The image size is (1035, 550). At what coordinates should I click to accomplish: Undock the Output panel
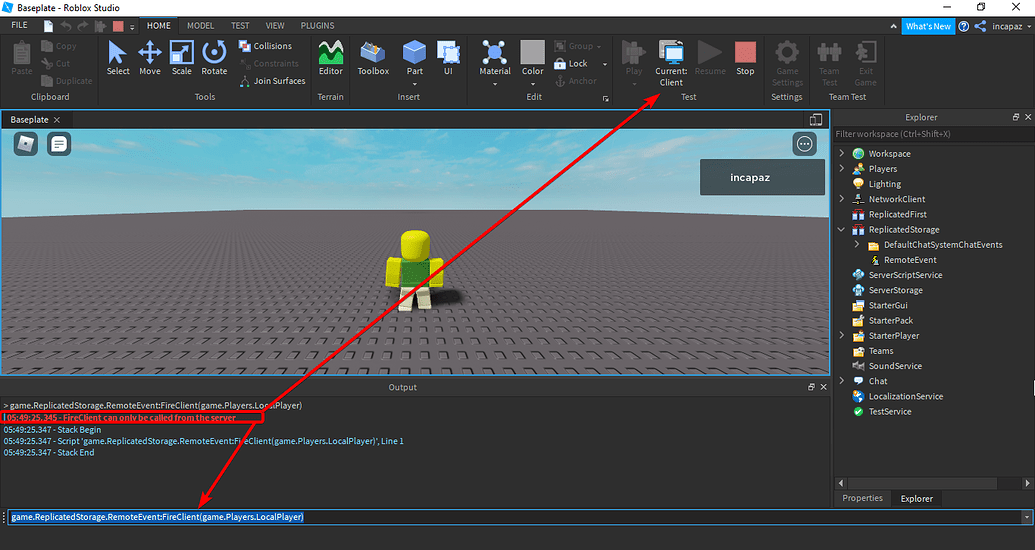pyautogui.click(x=811, y=387)
